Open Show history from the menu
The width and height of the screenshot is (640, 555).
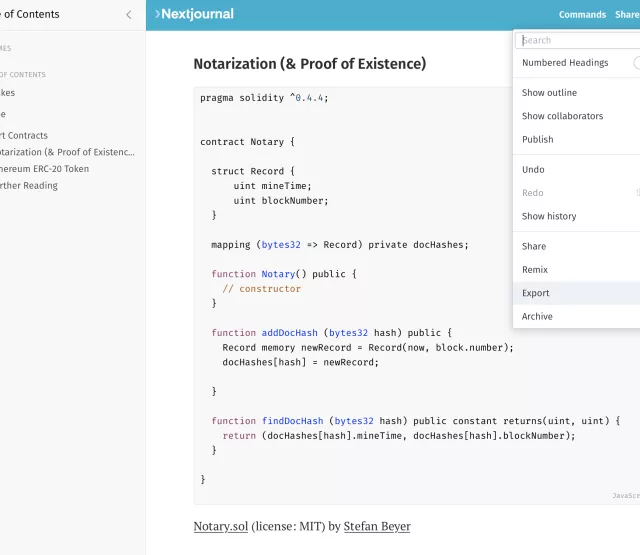point(549,216)
